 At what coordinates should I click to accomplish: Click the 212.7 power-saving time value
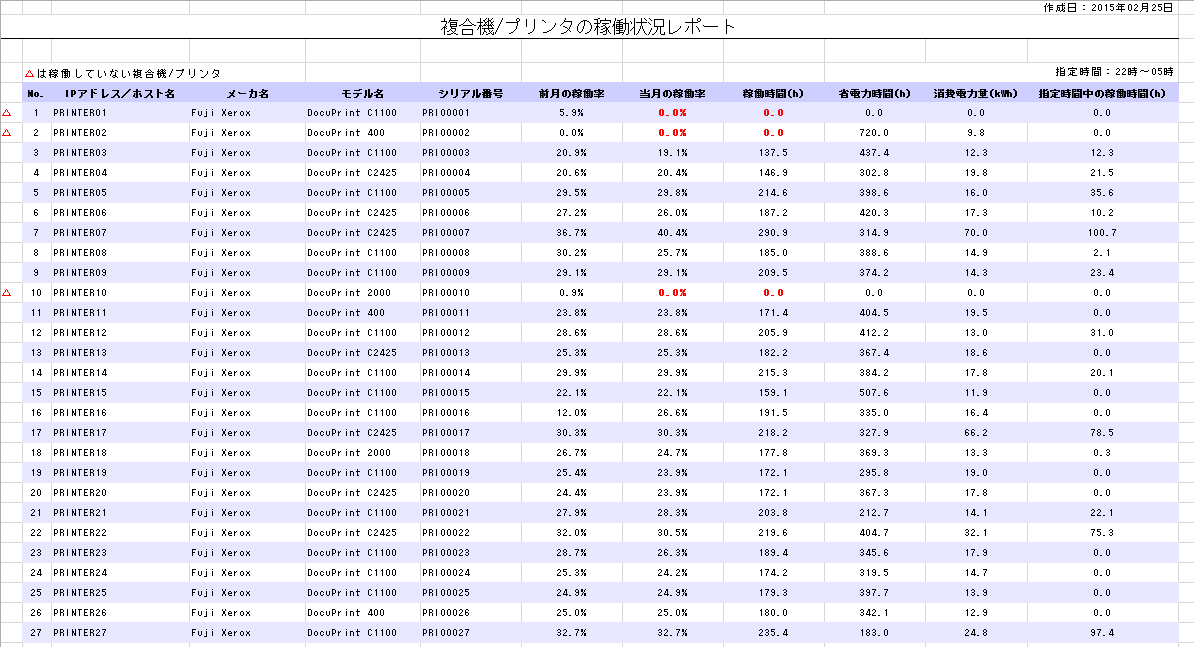874,513
